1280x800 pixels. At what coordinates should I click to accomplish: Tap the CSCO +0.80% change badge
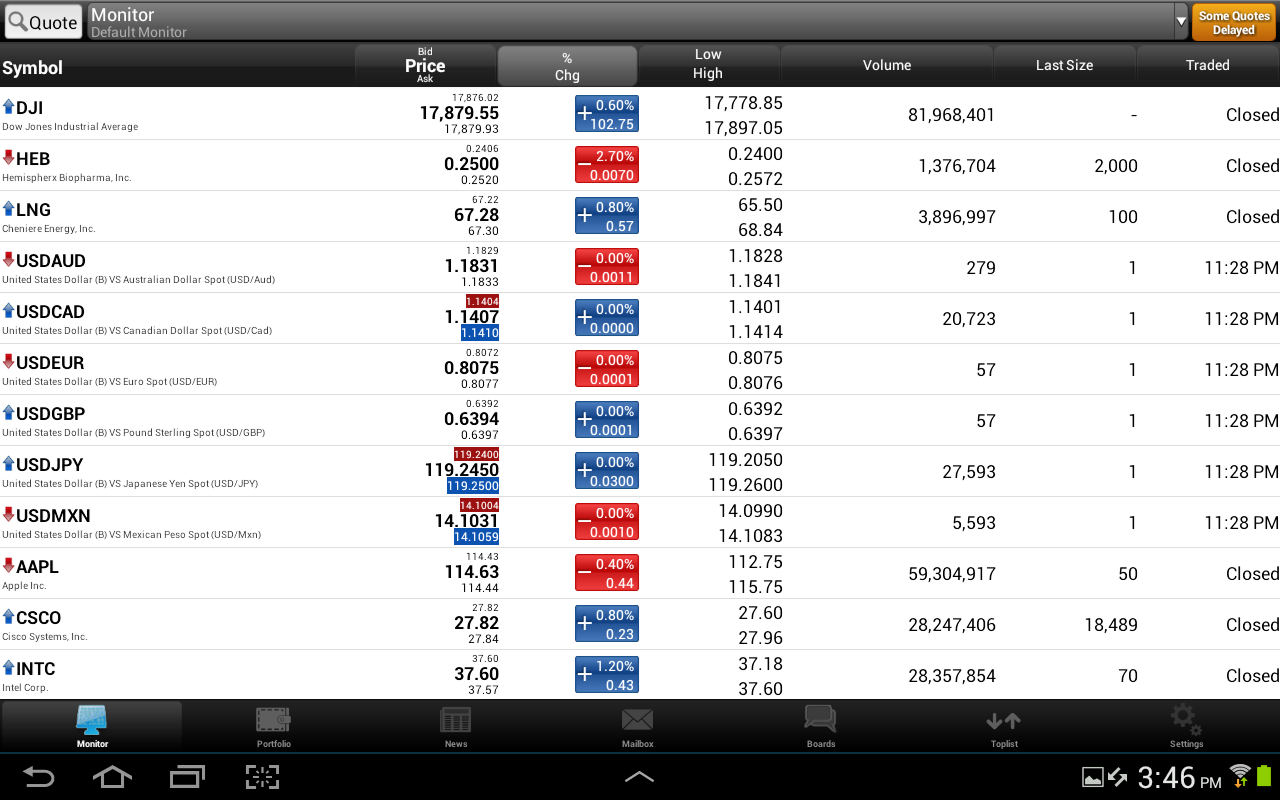(x=606, y=624)
